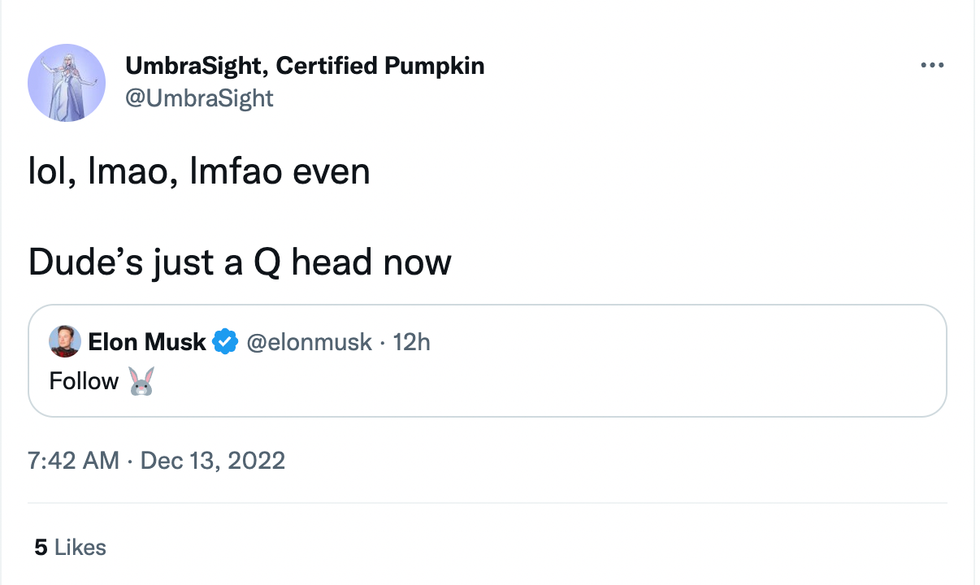The height and width of the screenshot is (585, 980).
Task: Open the three-dot more options menu
Action: pyautogui.click(x=931, y=66)
